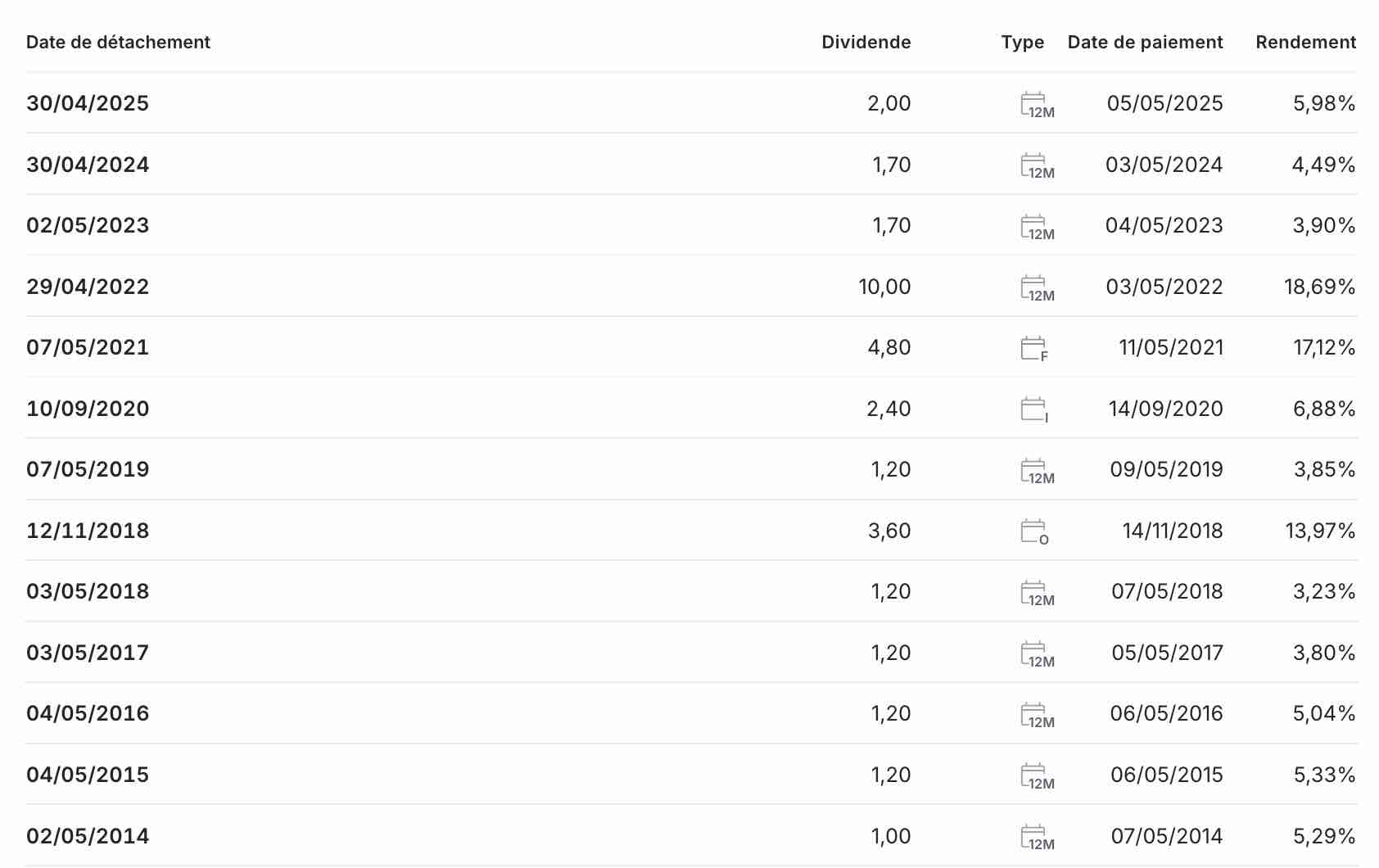Click the 12M type icon for 30/04/2024
This screenshot has height=868, width=1379.
pos(1037,165)
